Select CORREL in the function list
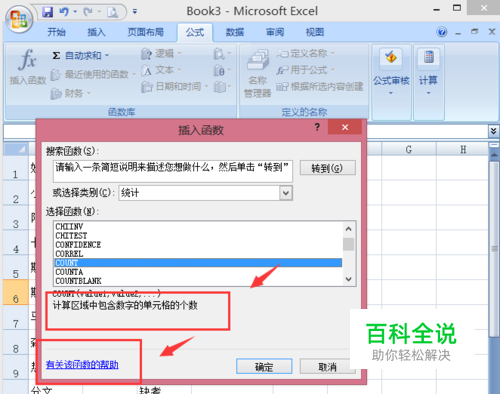The width and height of the screenshot is (500, 394). tap(198, 254)
